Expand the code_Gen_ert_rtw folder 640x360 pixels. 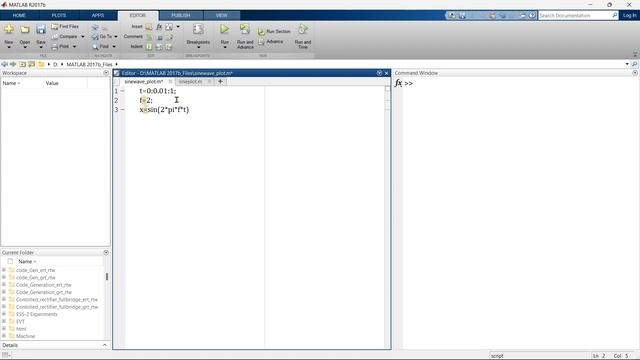pyautogui.click(x=4, y=270)
